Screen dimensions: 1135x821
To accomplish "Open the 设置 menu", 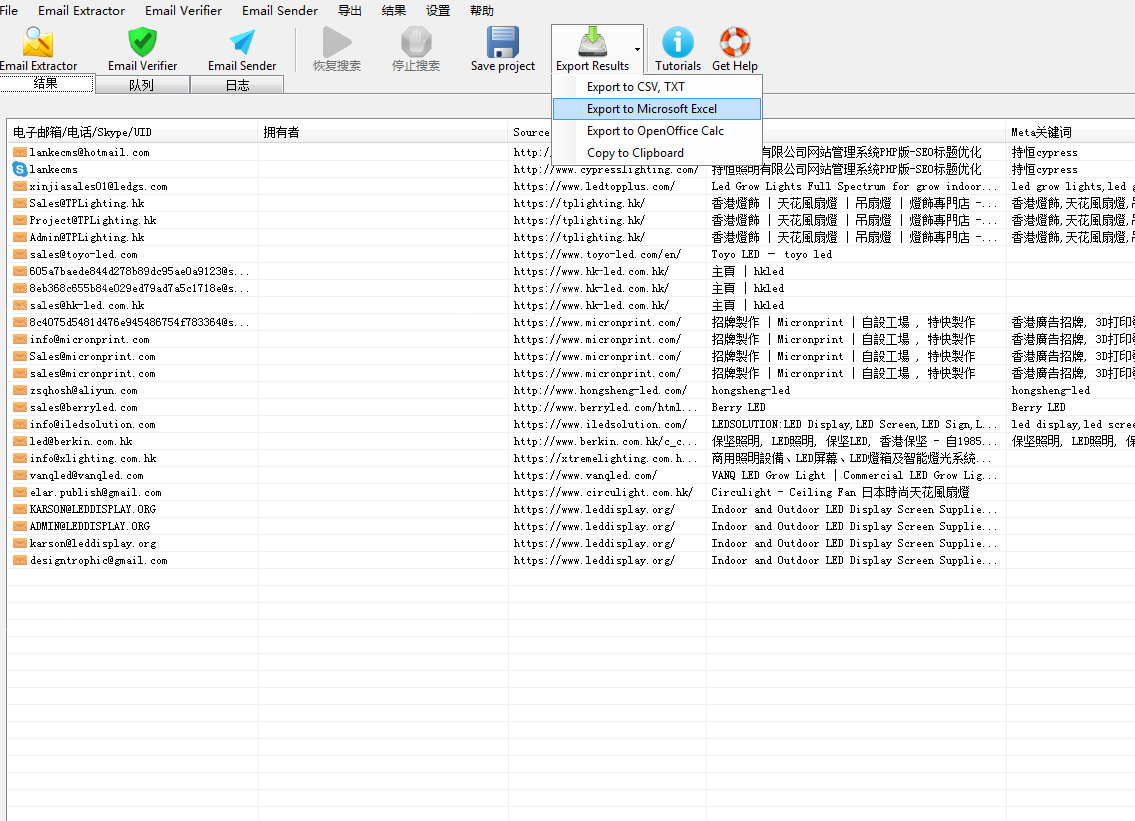I will point(437,11).
